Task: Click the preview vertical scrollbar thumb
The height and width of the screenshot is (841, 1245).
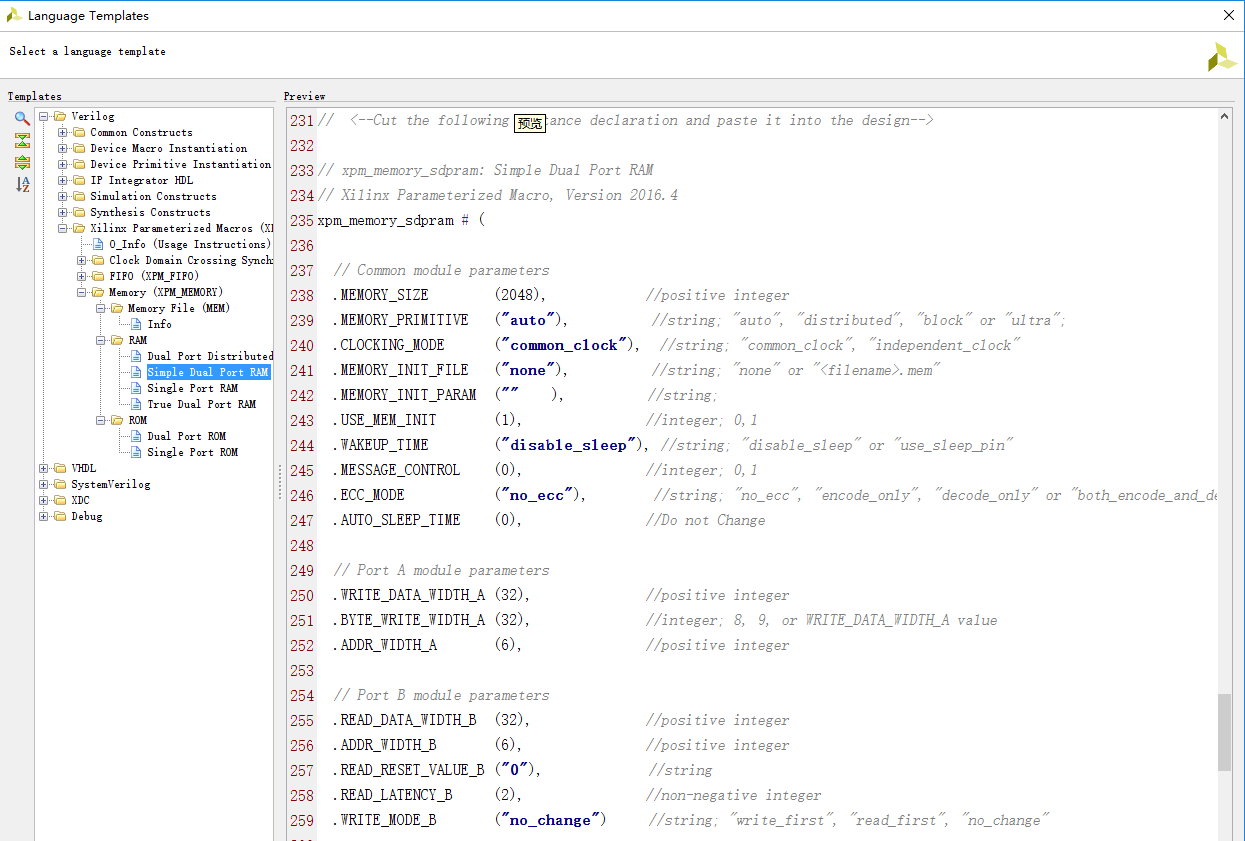Action: pos(1224,732)
